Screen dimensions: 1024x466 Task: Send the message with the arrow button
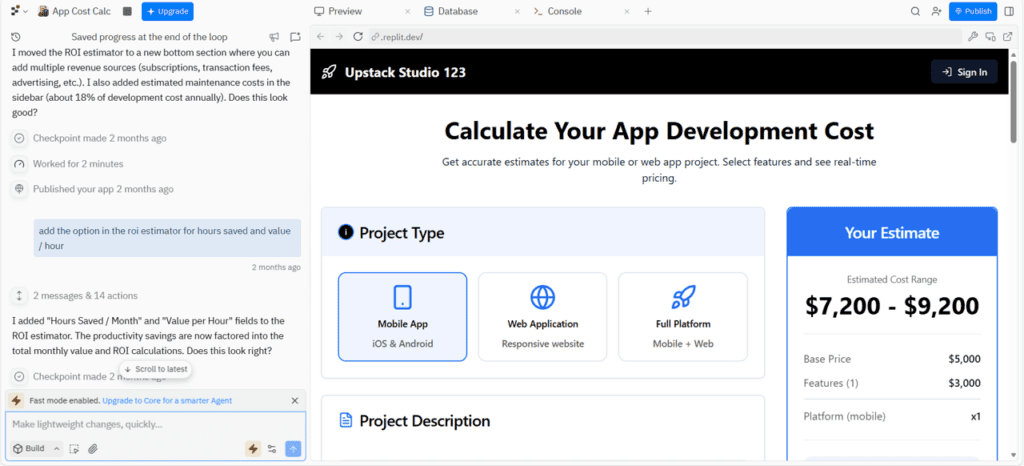(293, 449)
